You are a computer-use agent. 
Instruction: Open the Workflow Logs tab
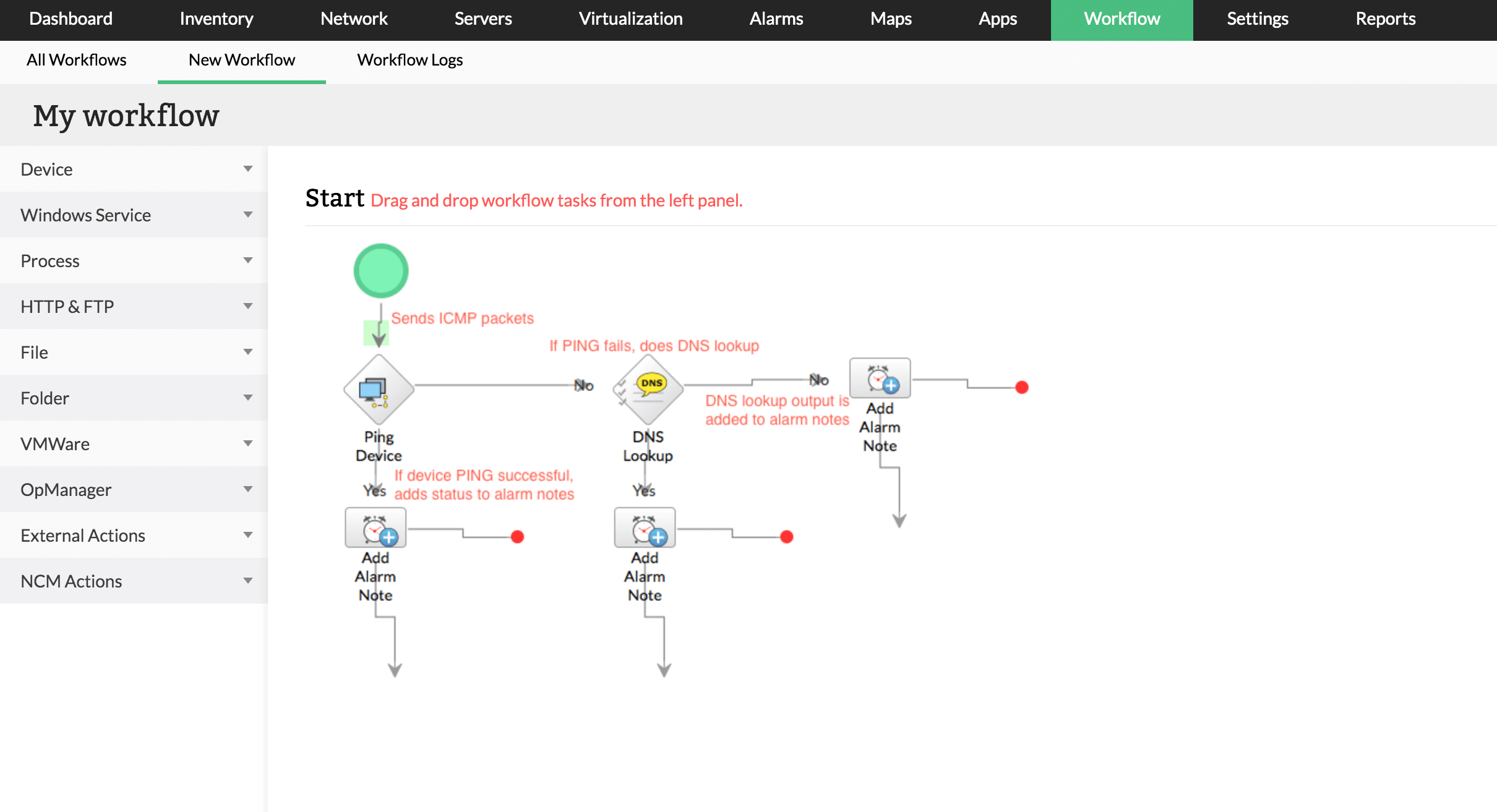[x=410, y=60]
